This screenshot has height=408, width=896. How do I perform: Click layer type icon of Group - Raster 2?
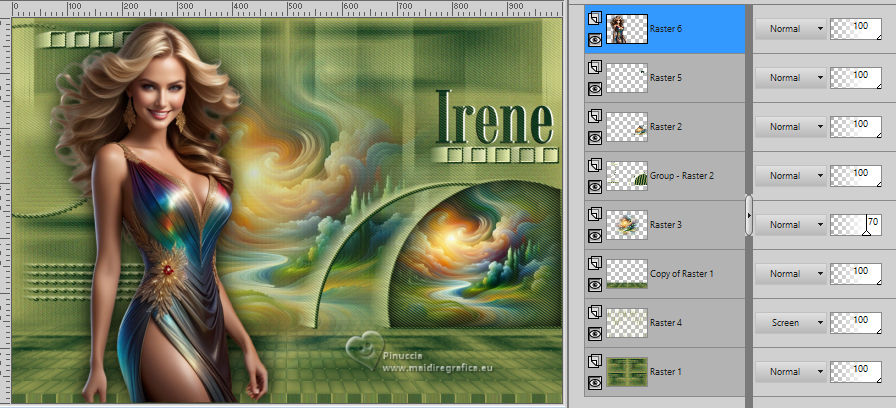[595, 166]
